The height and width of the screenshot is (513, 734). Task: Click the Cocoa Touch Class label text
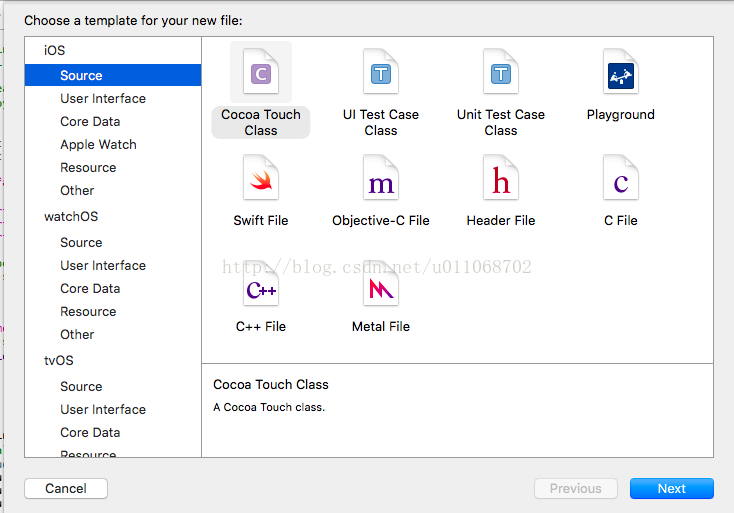click(261, 122)
